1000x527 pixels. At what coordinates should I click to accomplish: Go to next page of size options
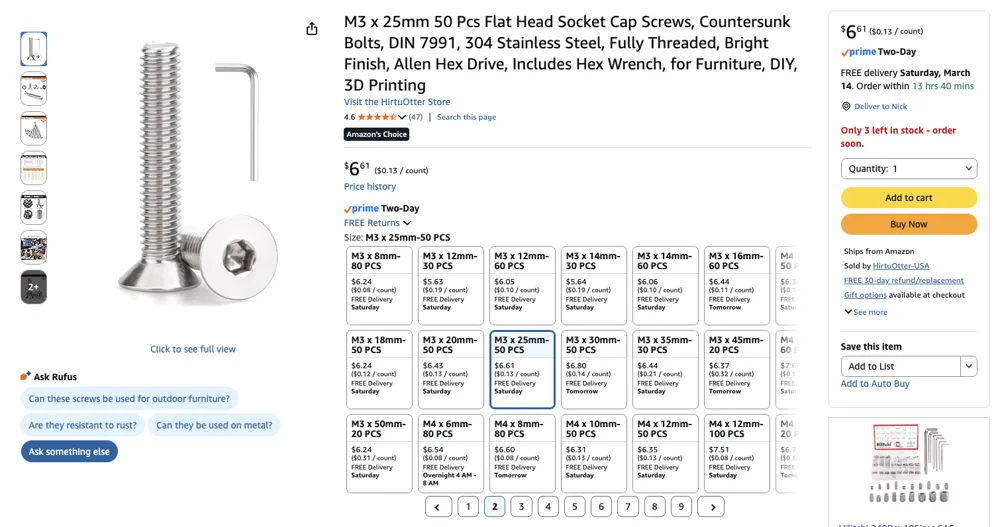(x=712, y=507)
